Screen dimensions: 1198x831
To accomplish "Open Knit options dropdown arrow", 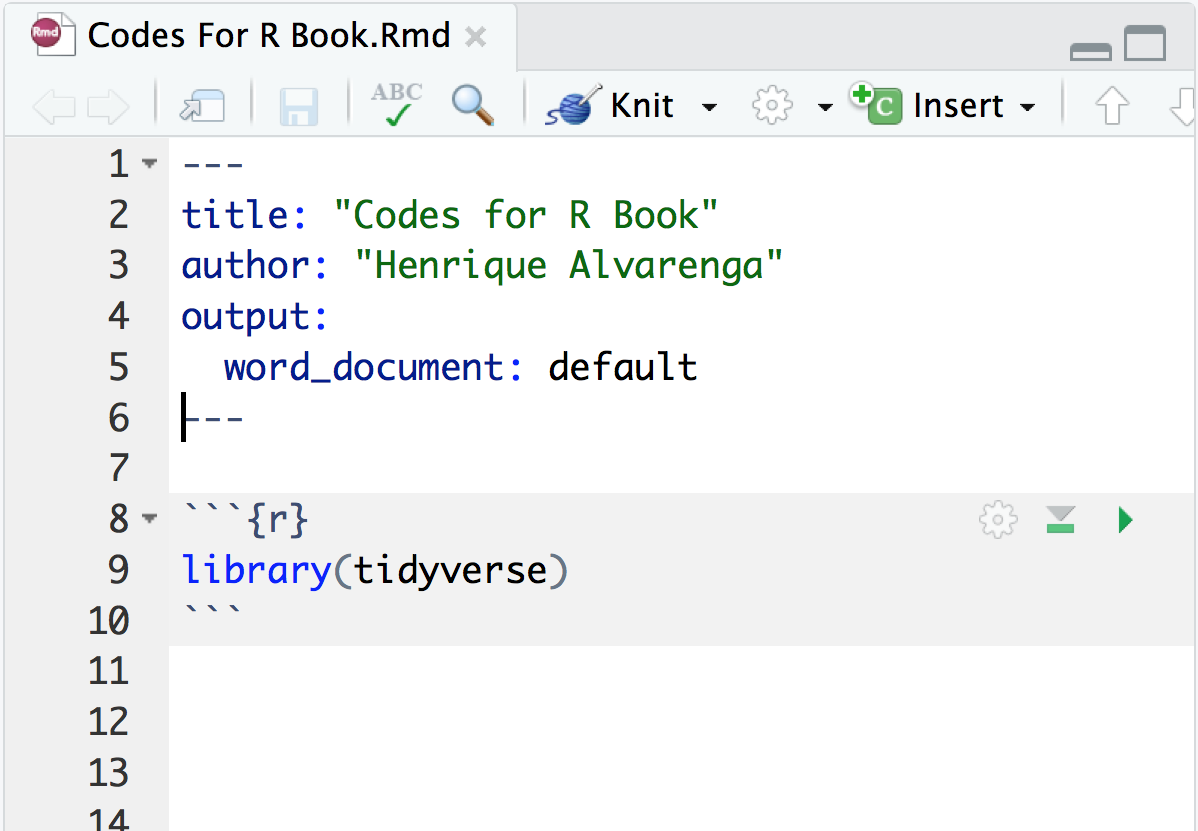I will (x=709, y=107).
